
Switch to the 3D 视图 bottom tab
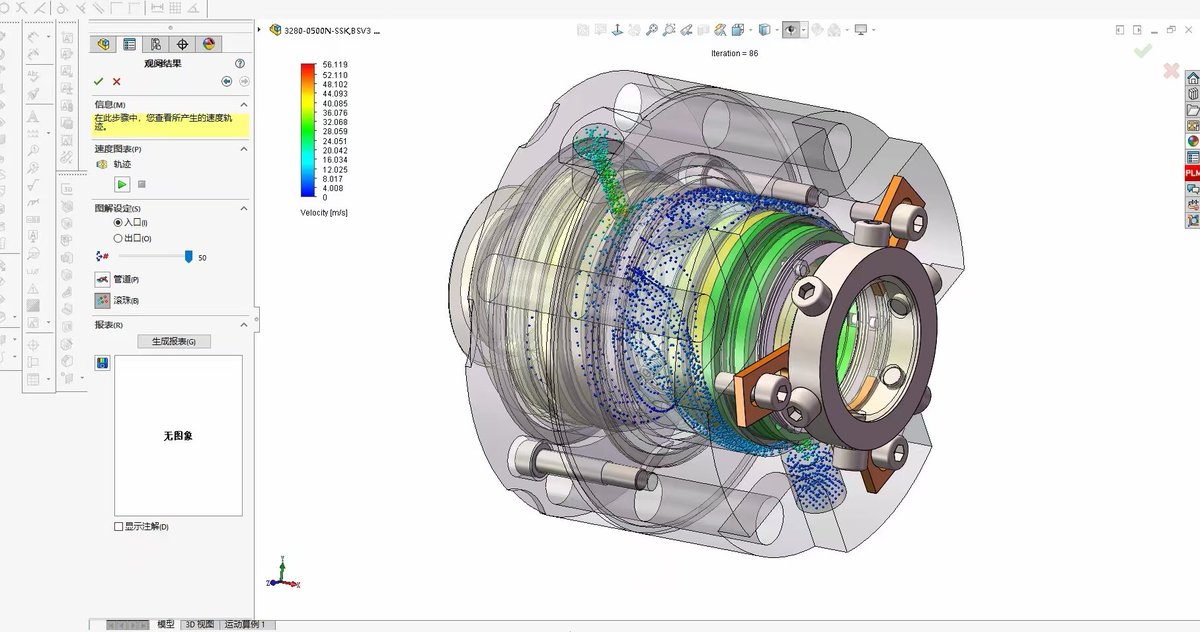click(x=199, y=625)
